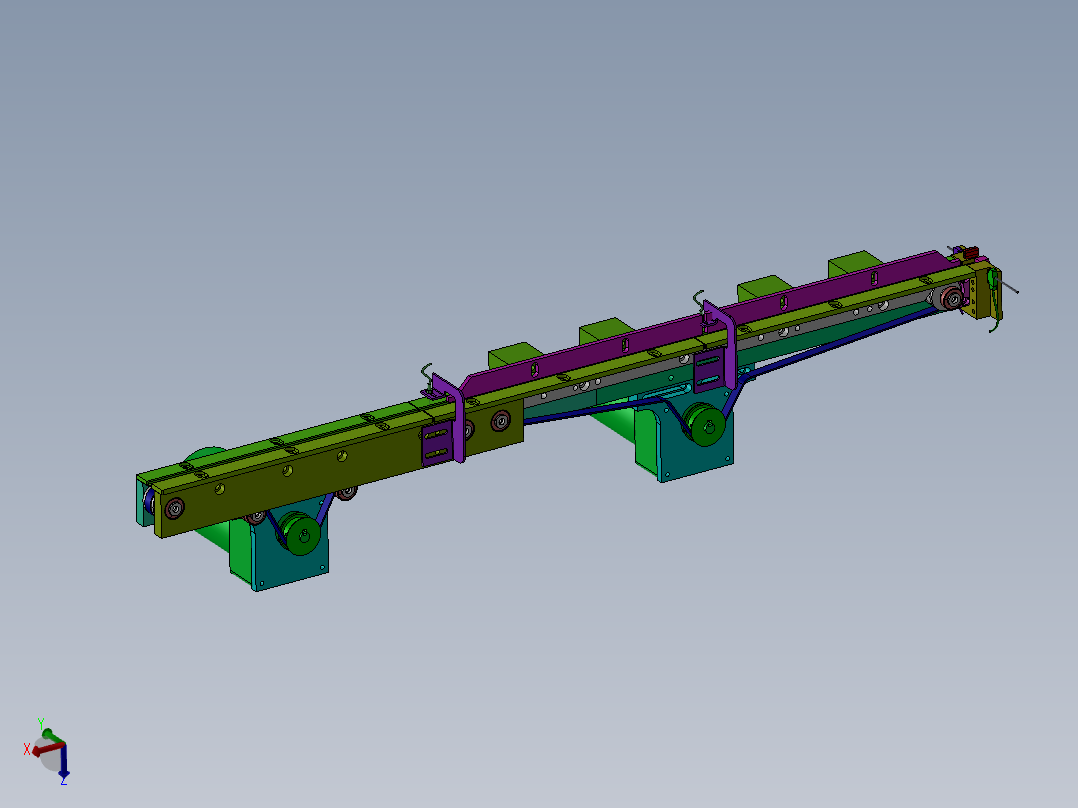
Task: Pick the olive side plate of the left conveyor section
Action: tap(337, 470)
